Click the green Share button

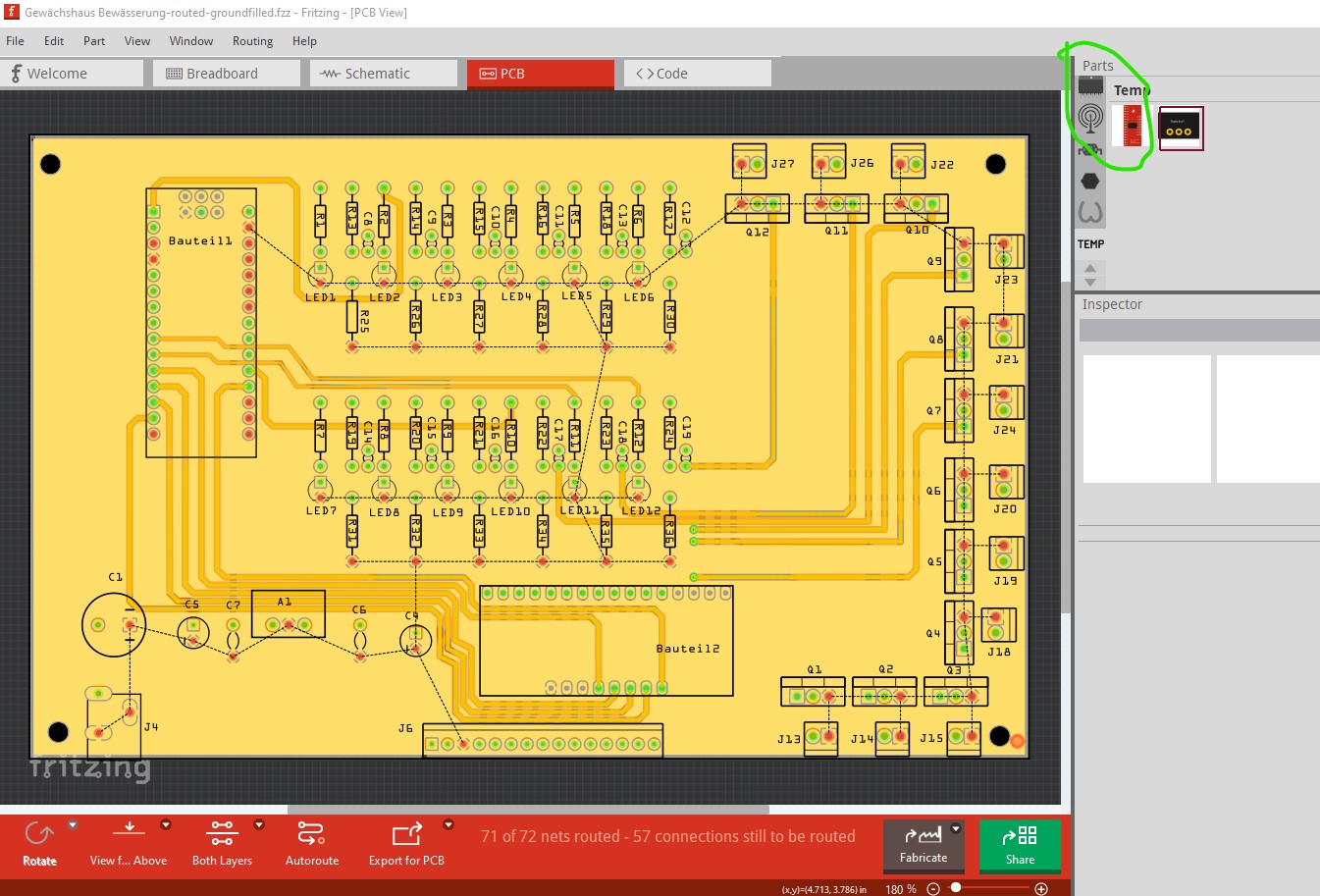(1020, 845)
